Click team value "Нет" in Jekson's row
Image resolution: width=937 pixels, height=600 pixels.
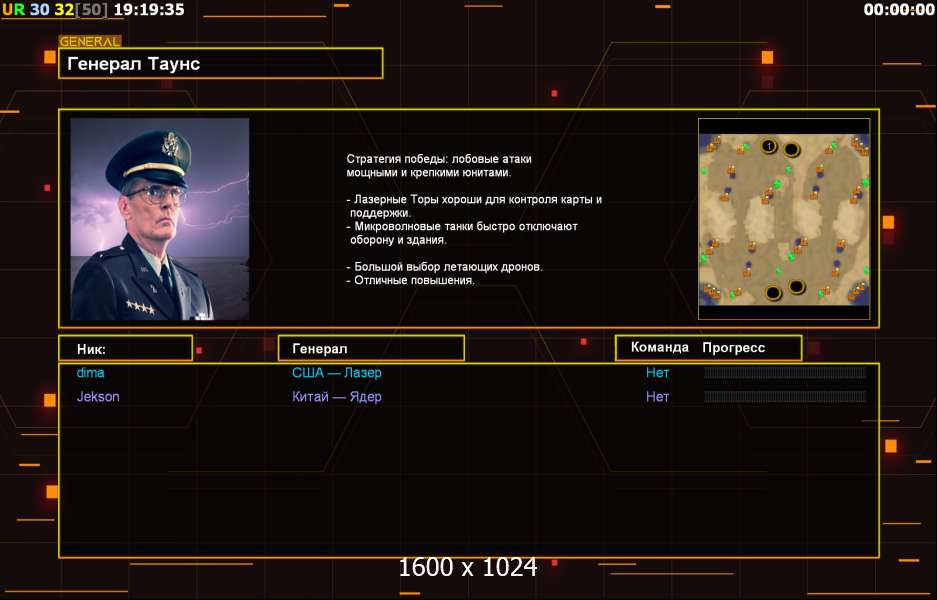[x=657, y=397]
